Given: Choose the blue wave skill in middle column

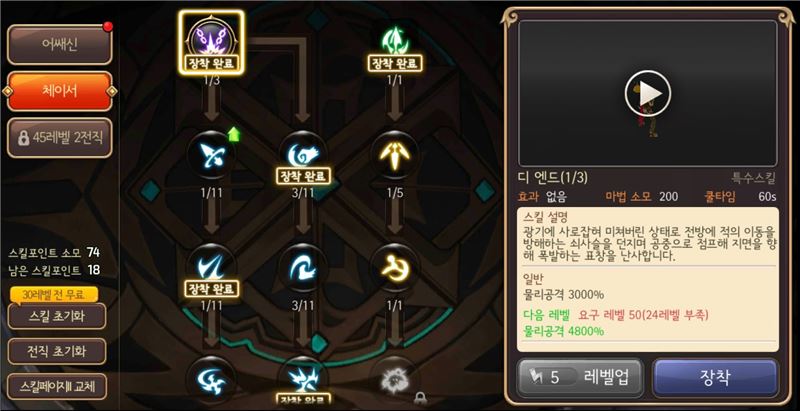Looking at the screenshot, I should 303,267.
